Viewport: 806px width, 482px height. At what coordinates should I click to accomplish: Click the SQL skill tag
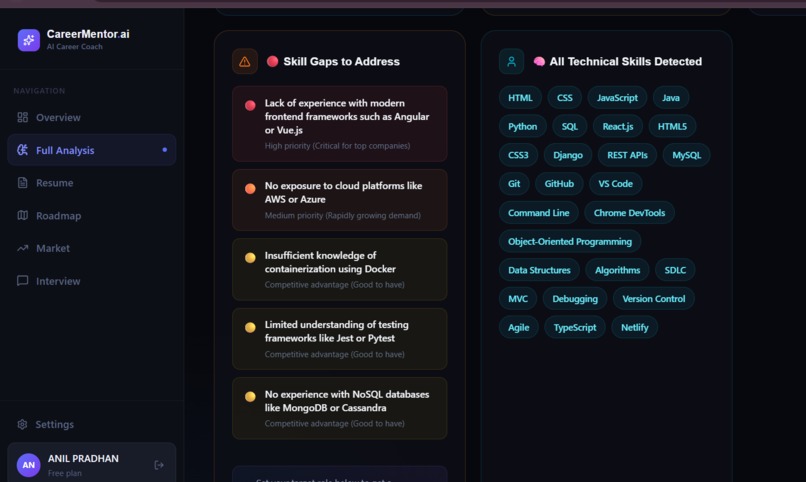(x=570, y=126)
